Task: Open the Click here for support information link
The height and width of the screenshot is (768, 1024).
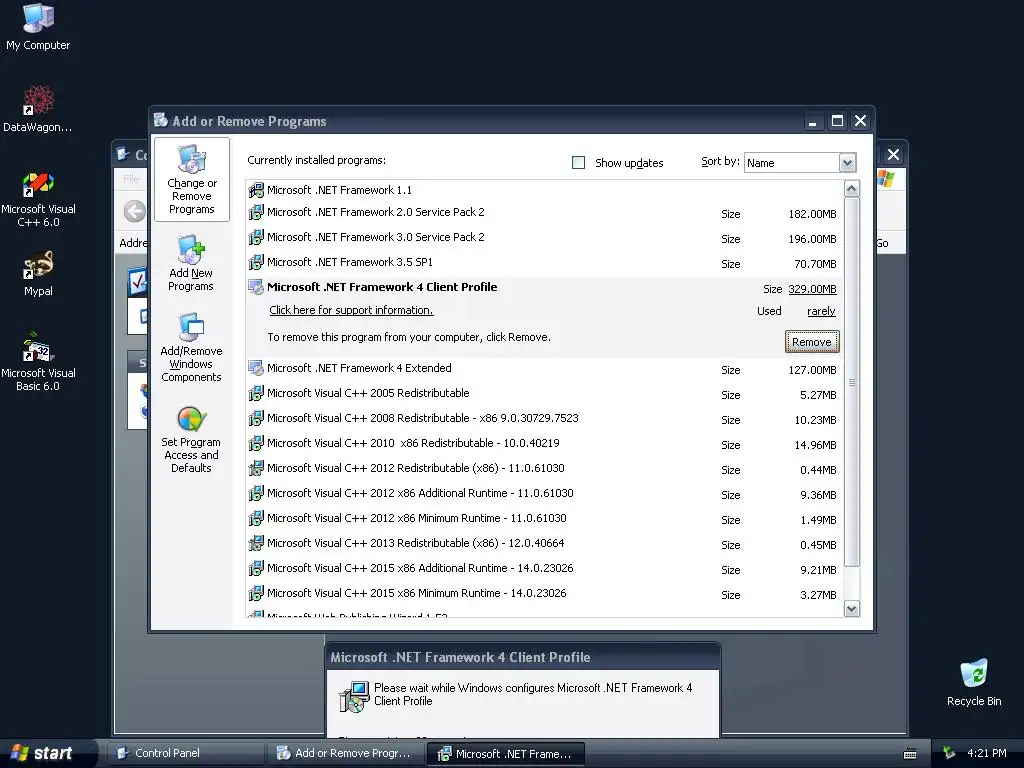Action: point(351,310)
